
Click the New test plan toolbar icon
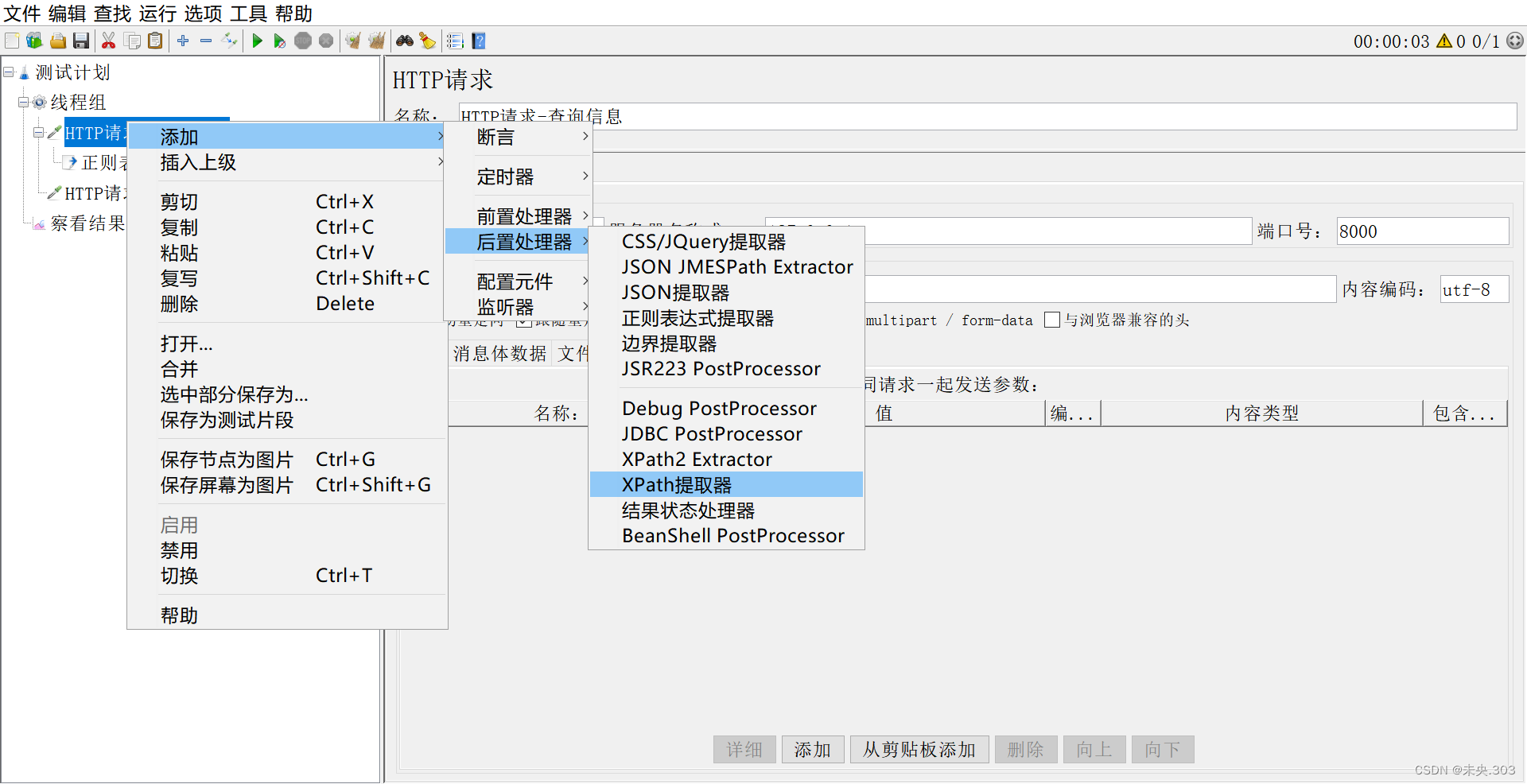point(12,41)
